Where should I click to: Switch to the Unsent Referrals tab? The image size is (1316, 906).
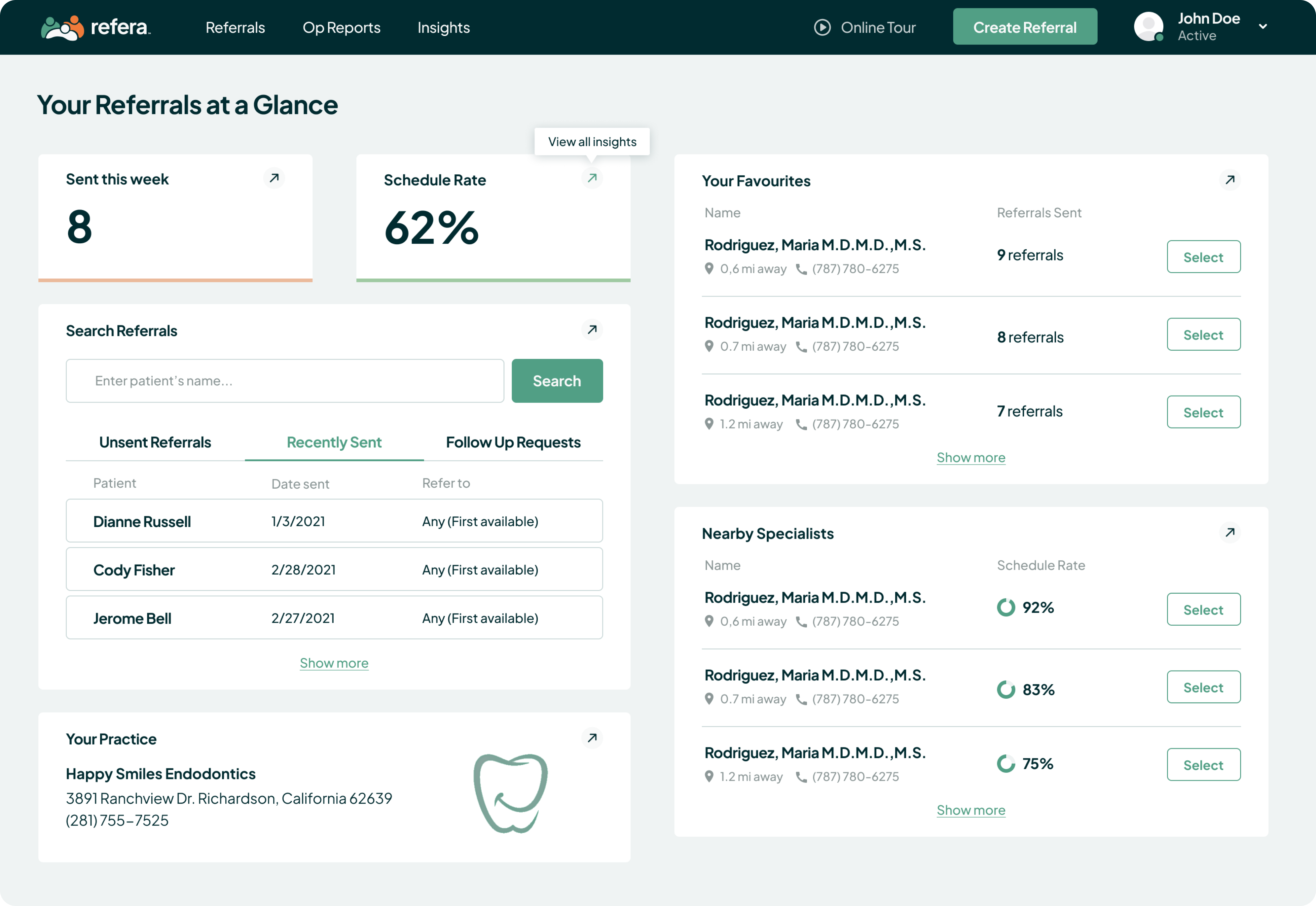pyautogui.click(x=155, y=442)
